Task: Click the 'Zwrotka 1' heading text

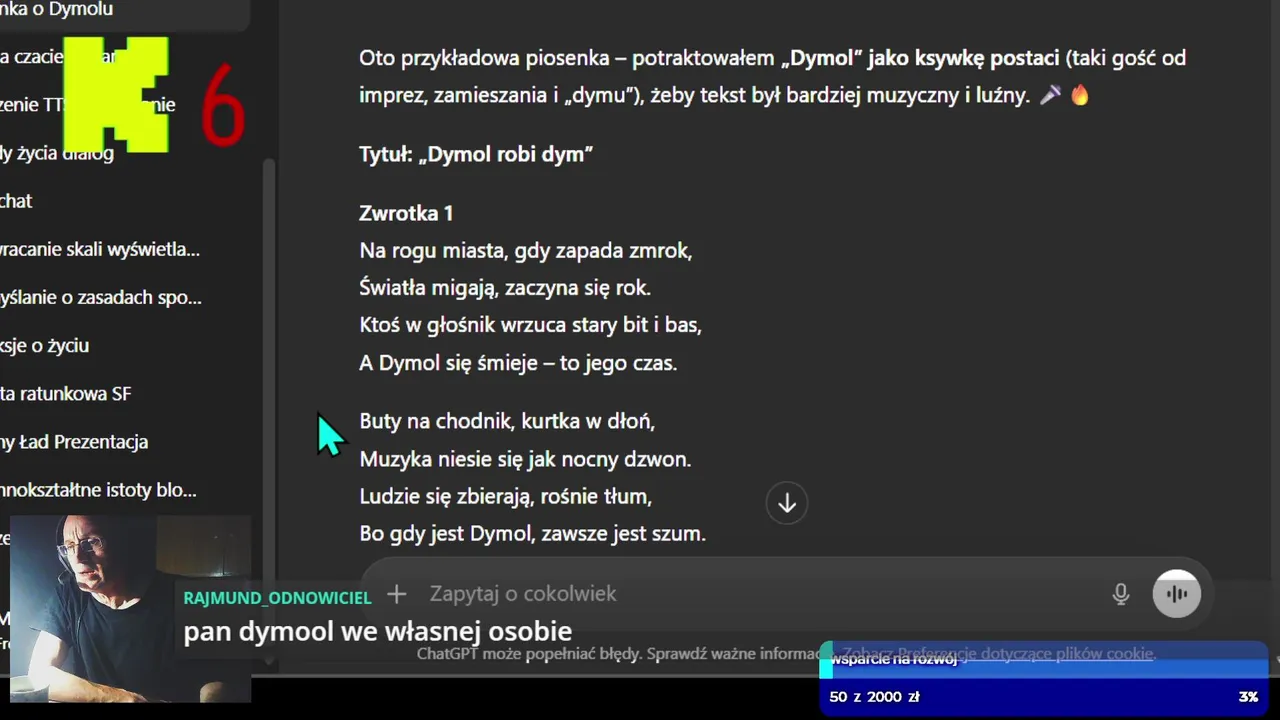Action: click(x=406, y=213)
